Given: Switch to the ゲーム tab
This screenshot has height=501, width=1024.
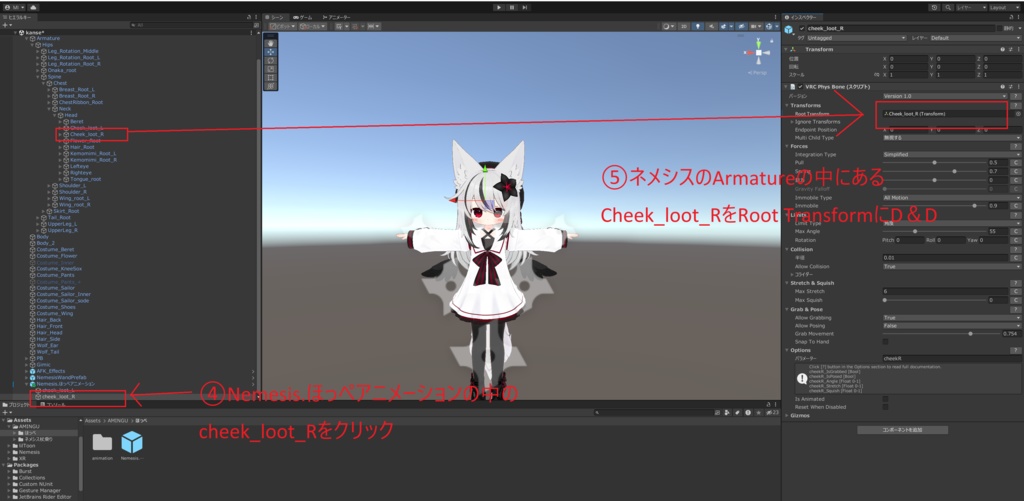Looking at the screenshot, I should (x=302, y=17).
